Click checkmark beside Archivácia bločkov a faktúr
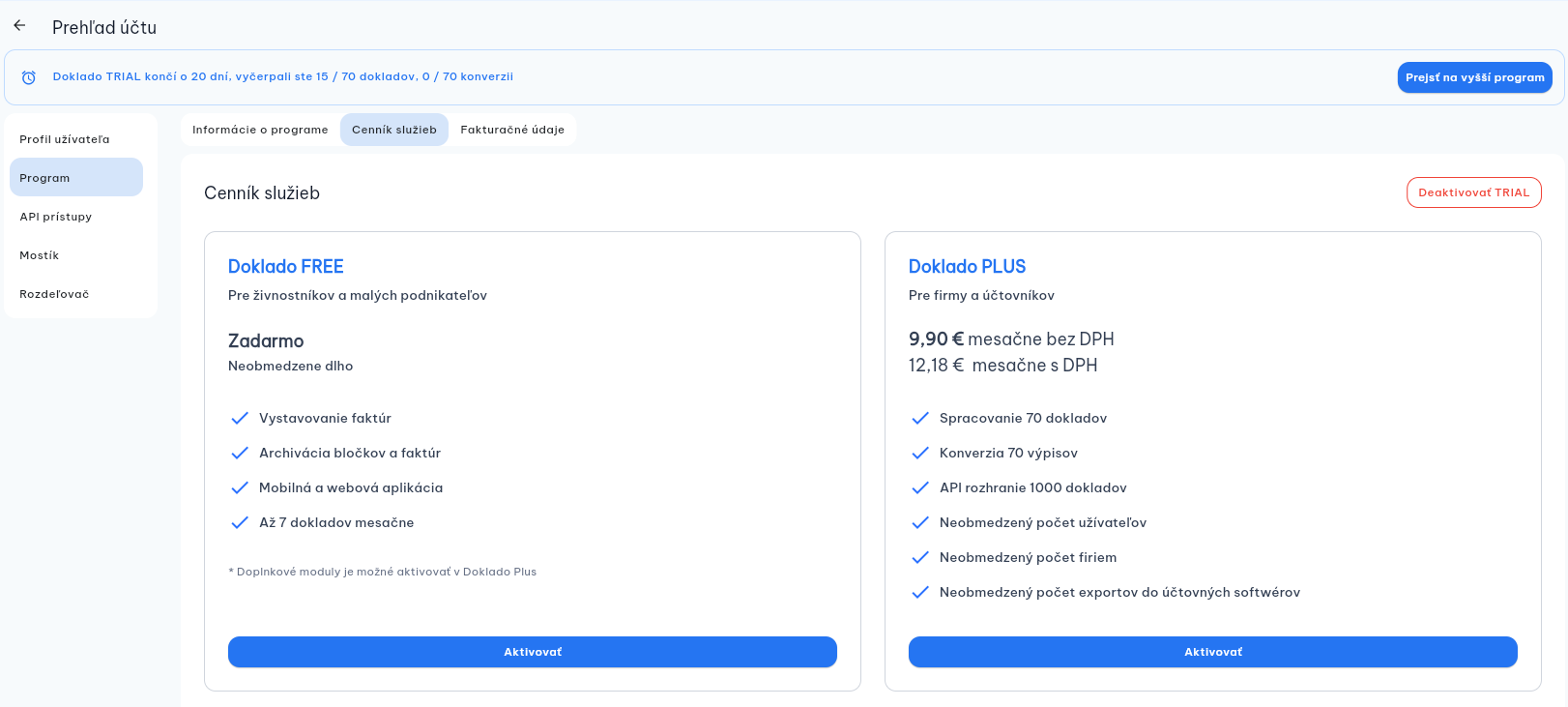The height and width of the screenshot is (707, 1568). [240, 453]
